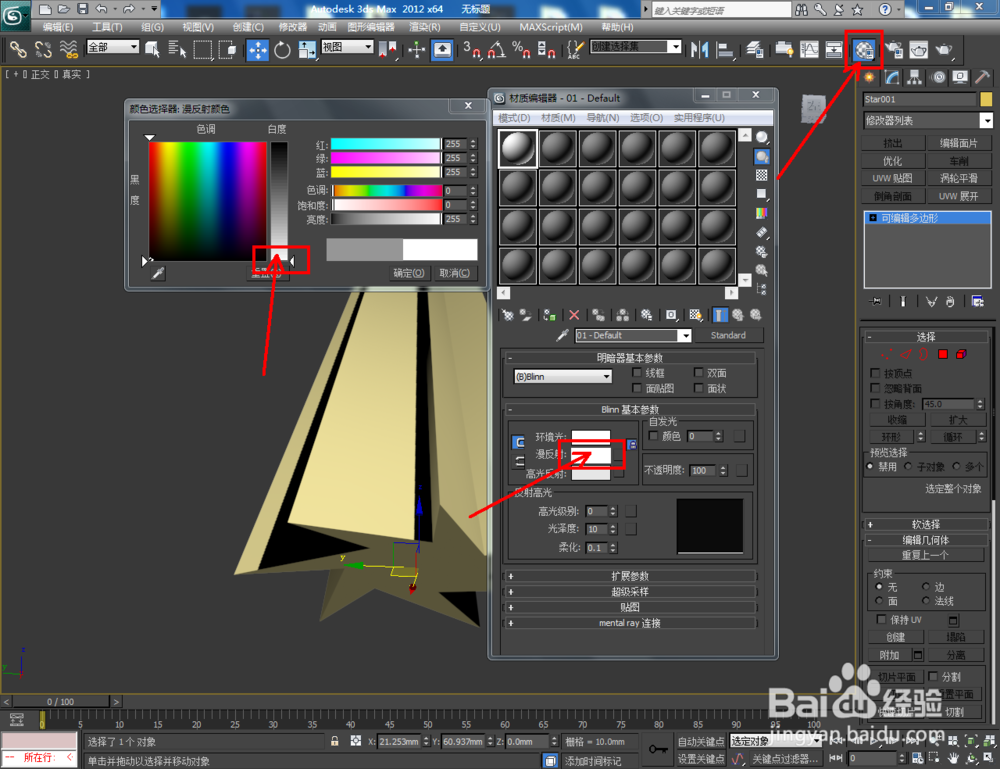Screen dimensions: 1000x769
Task: Expand the 扩展参数 rollout
Action: pos(630,576)
